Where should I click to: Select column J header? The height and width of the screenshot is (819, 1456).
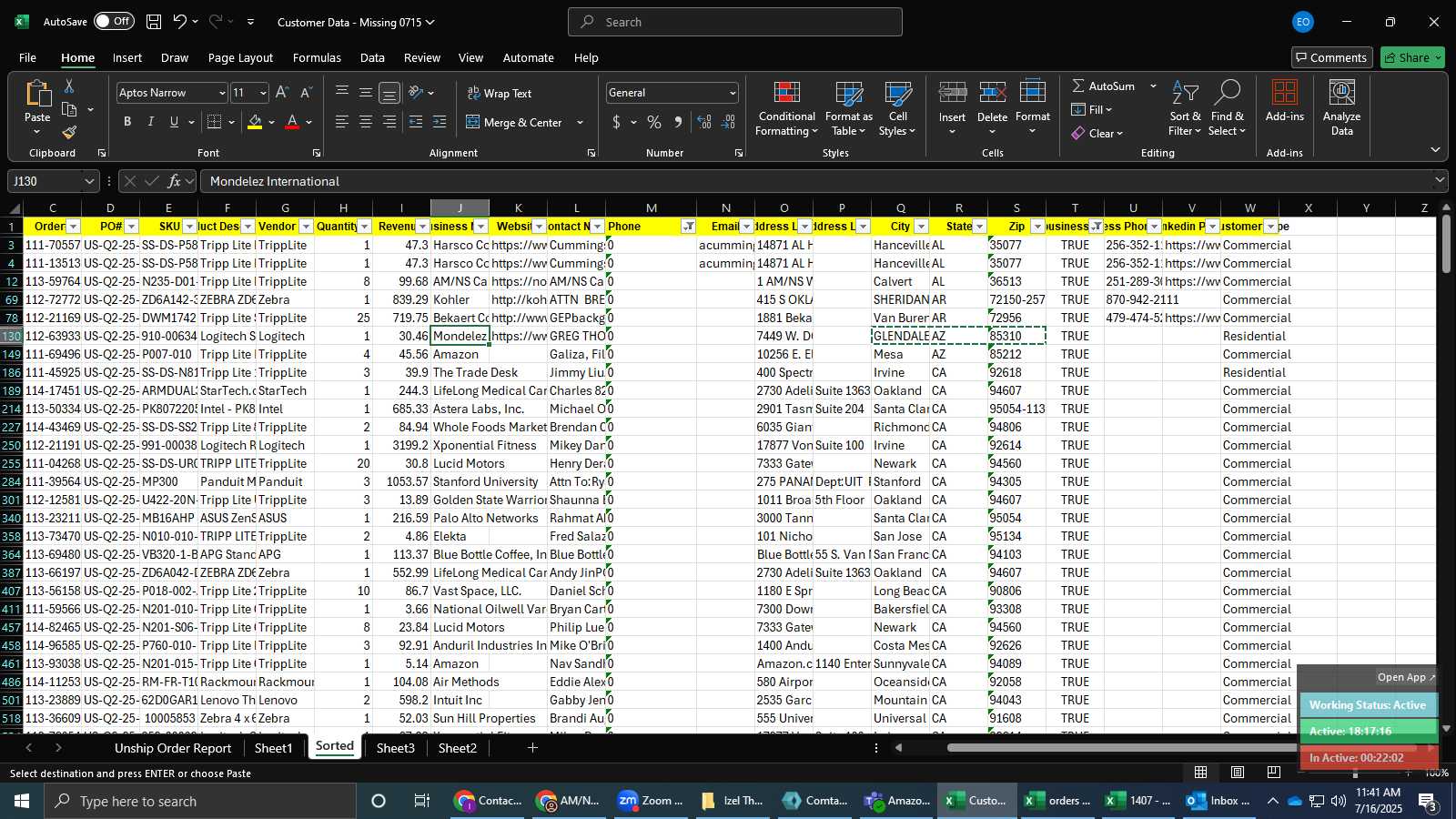(460, 208)
